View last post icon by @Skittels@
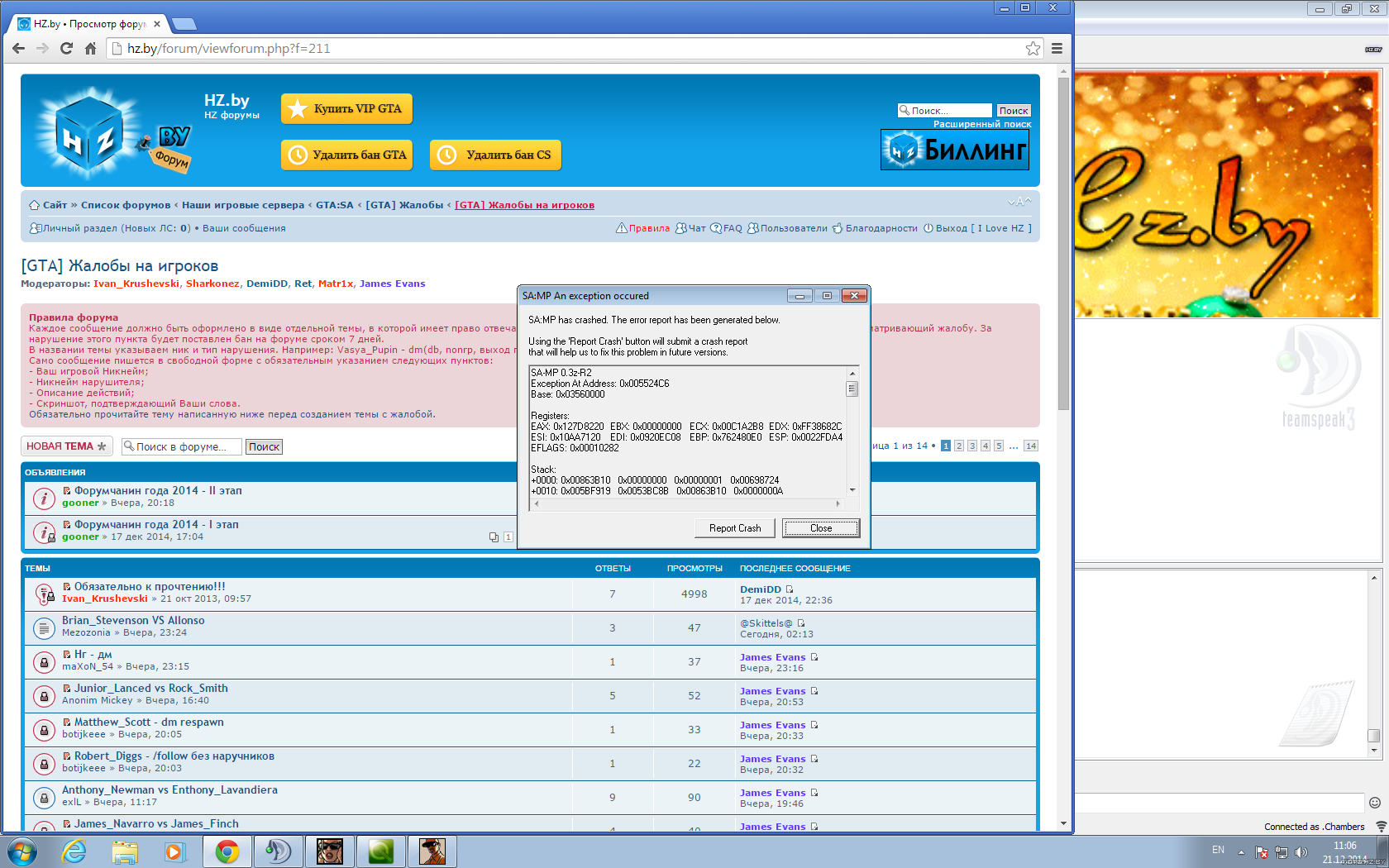The width and height of the screenshot is (1389, 868). pos(801,623)
